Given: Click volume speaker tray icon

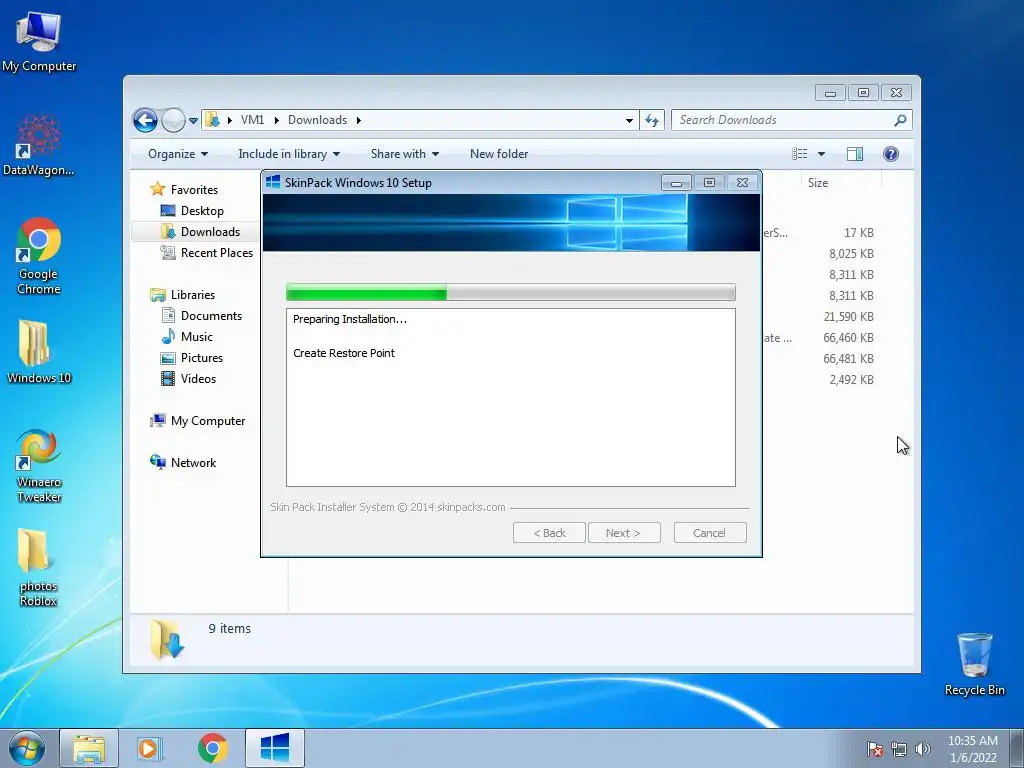Looking at the screenshot, I should (x=923, y=749).
